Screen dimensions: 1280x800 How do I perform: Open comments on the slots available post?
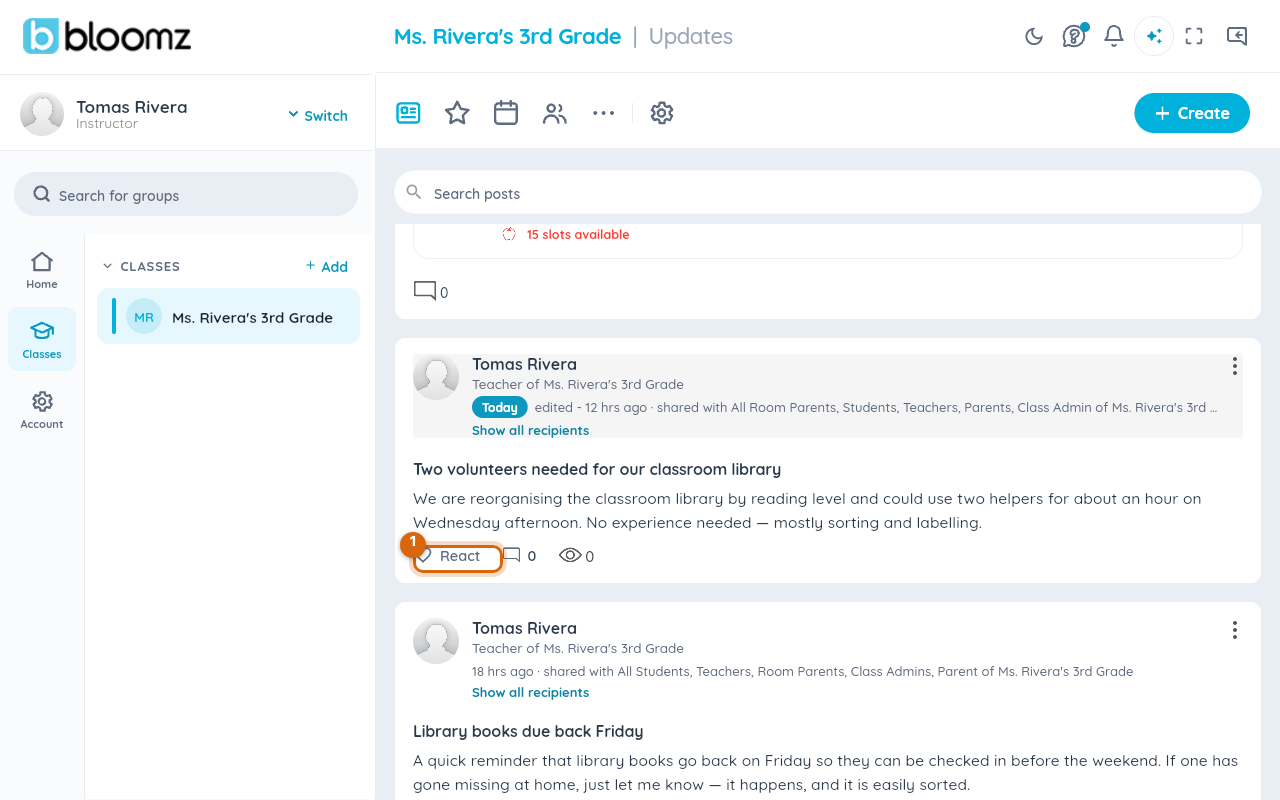[431, 292]
